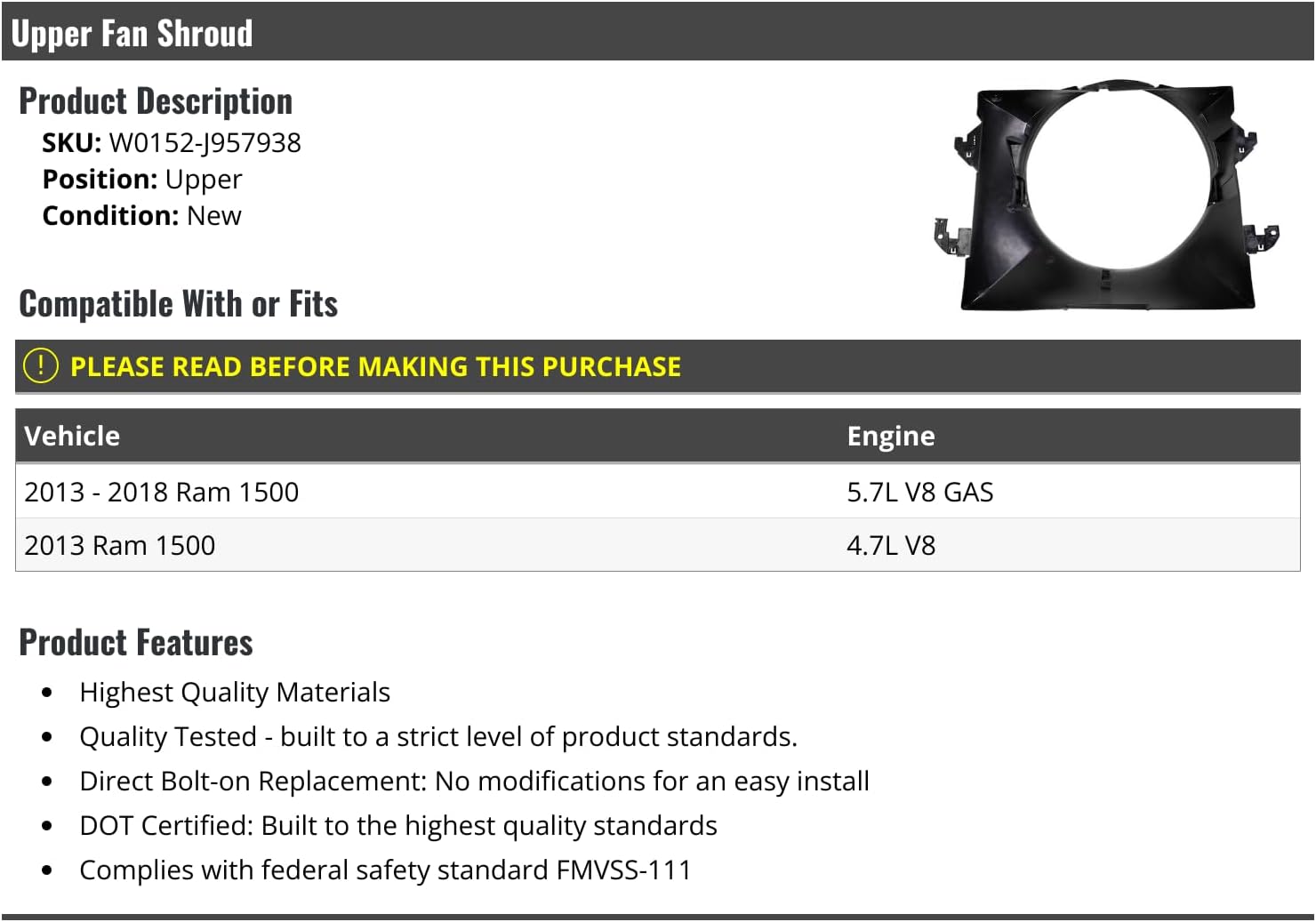The width and height of the screenshot is (1316, 922).
Task: Click the Vehicle column header
Action: tap(72, 436)
